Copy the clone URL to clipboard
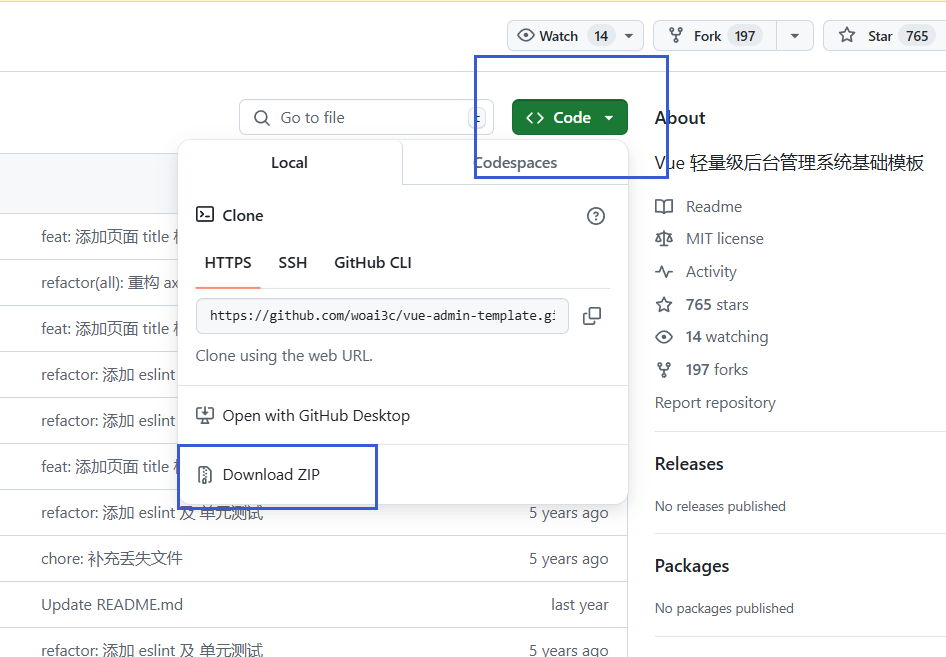The image size is (946, 657). [x=592, y=316]
